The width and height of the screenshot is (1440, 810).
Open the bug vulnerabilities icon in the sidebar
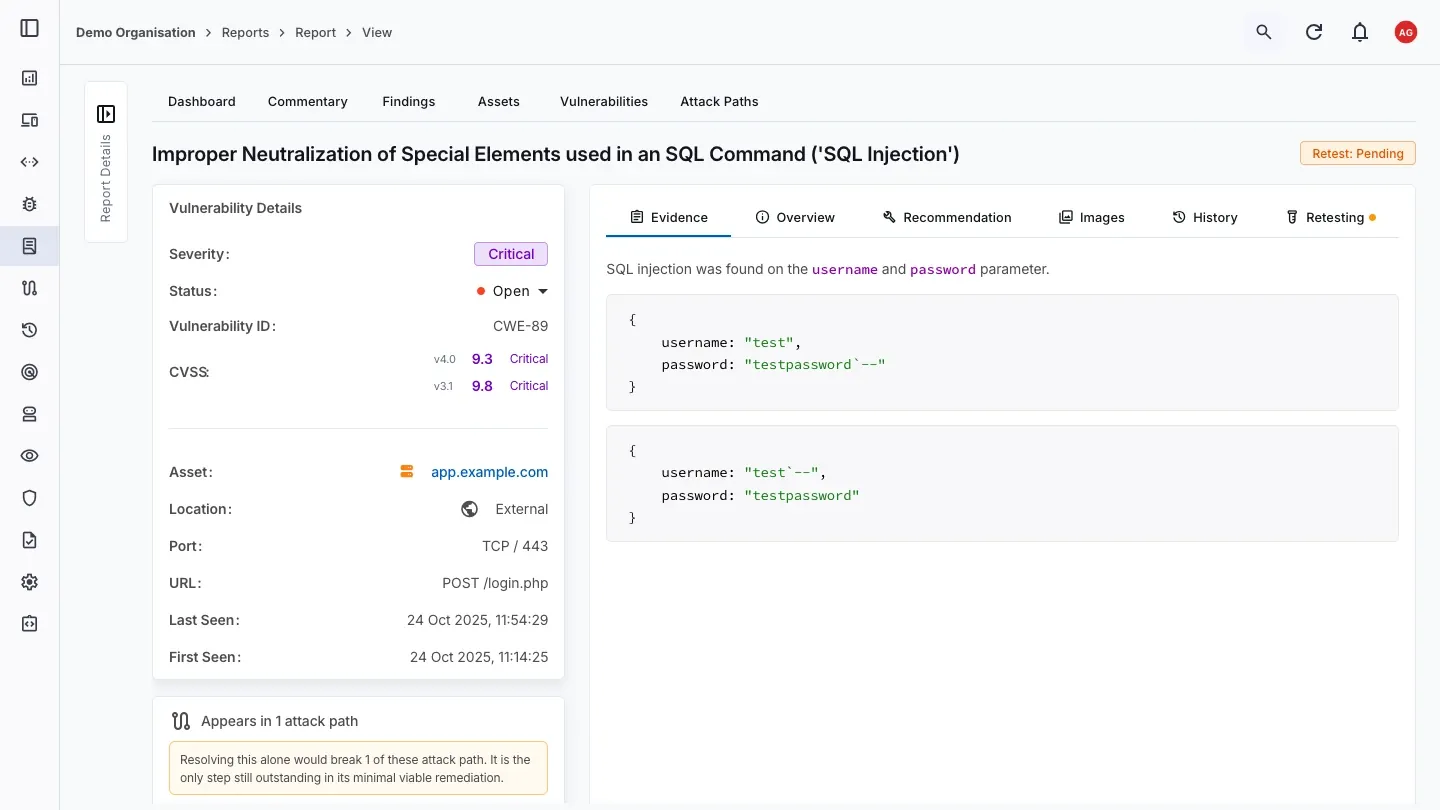pyautogui.click(x=29, y=204)
